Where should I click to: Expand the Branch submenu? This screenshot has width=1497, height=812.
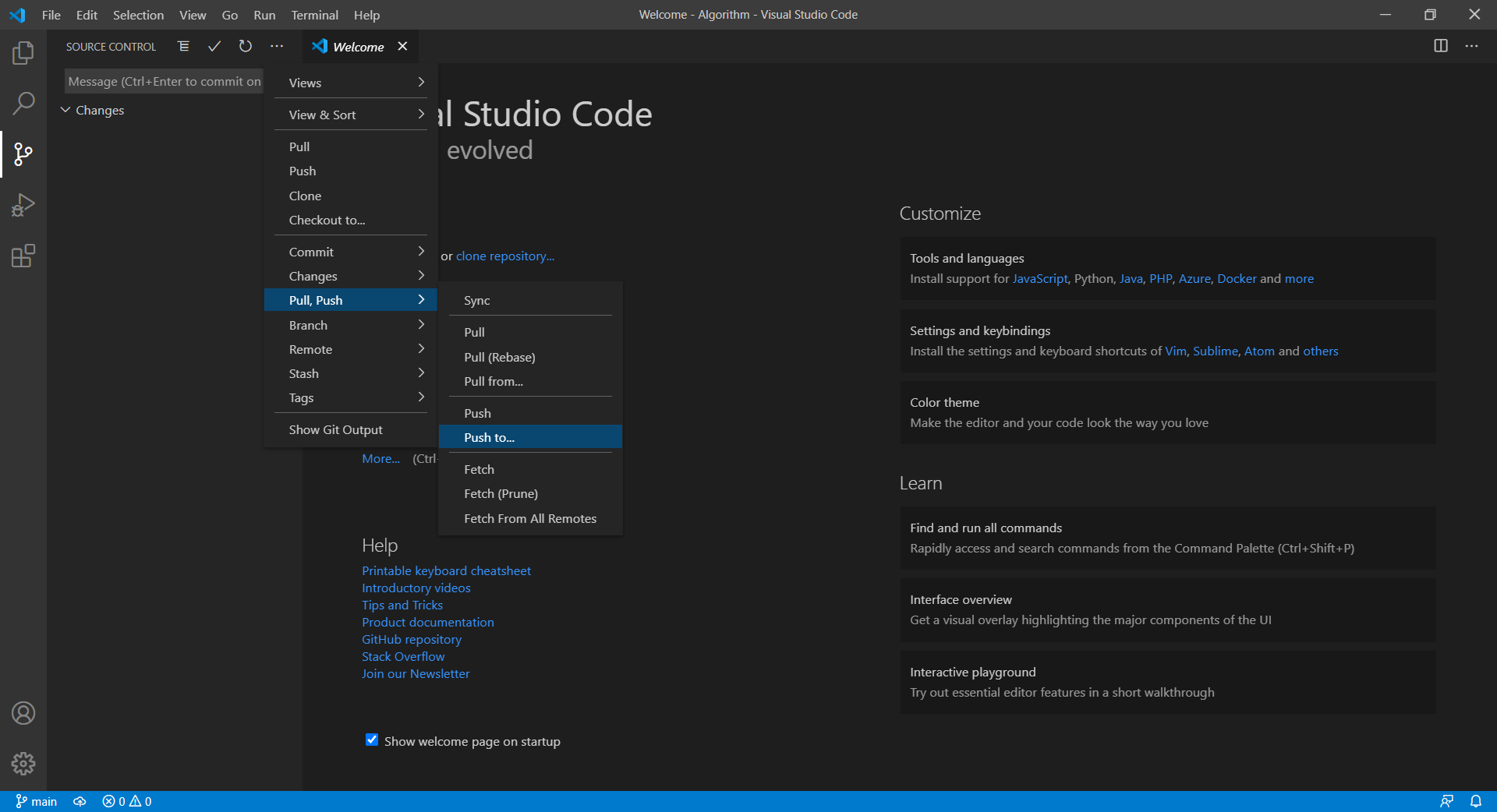tap(351, 325)
